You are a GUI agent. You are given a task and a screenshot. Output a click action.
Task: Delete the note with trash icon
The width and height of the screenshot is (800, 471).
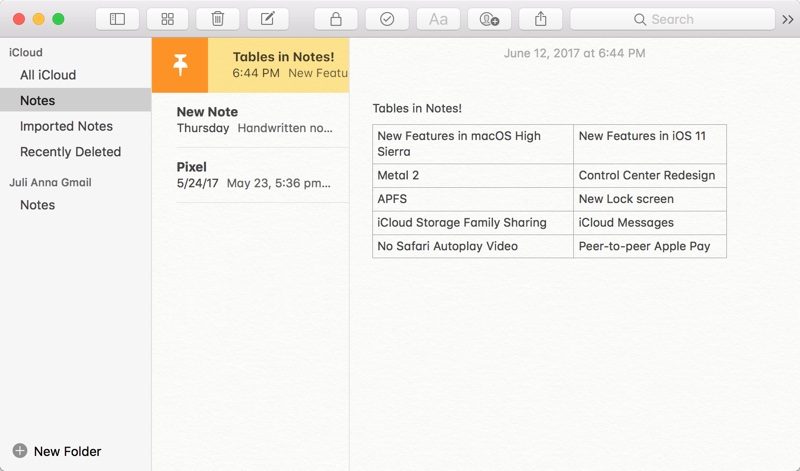(x=218, y=19)
